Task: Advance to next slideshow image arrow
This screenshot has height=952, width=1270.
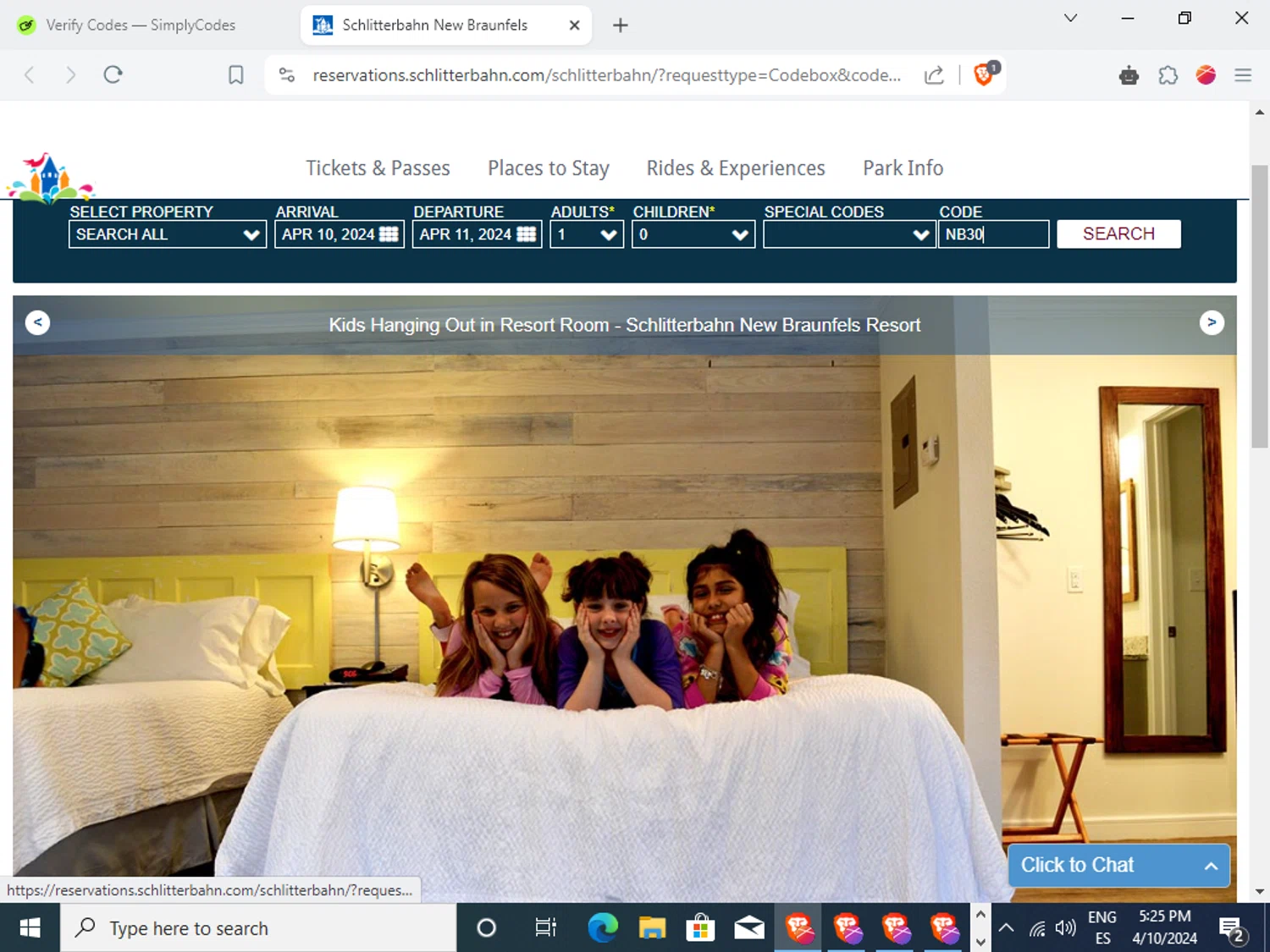Action: 1212,322
